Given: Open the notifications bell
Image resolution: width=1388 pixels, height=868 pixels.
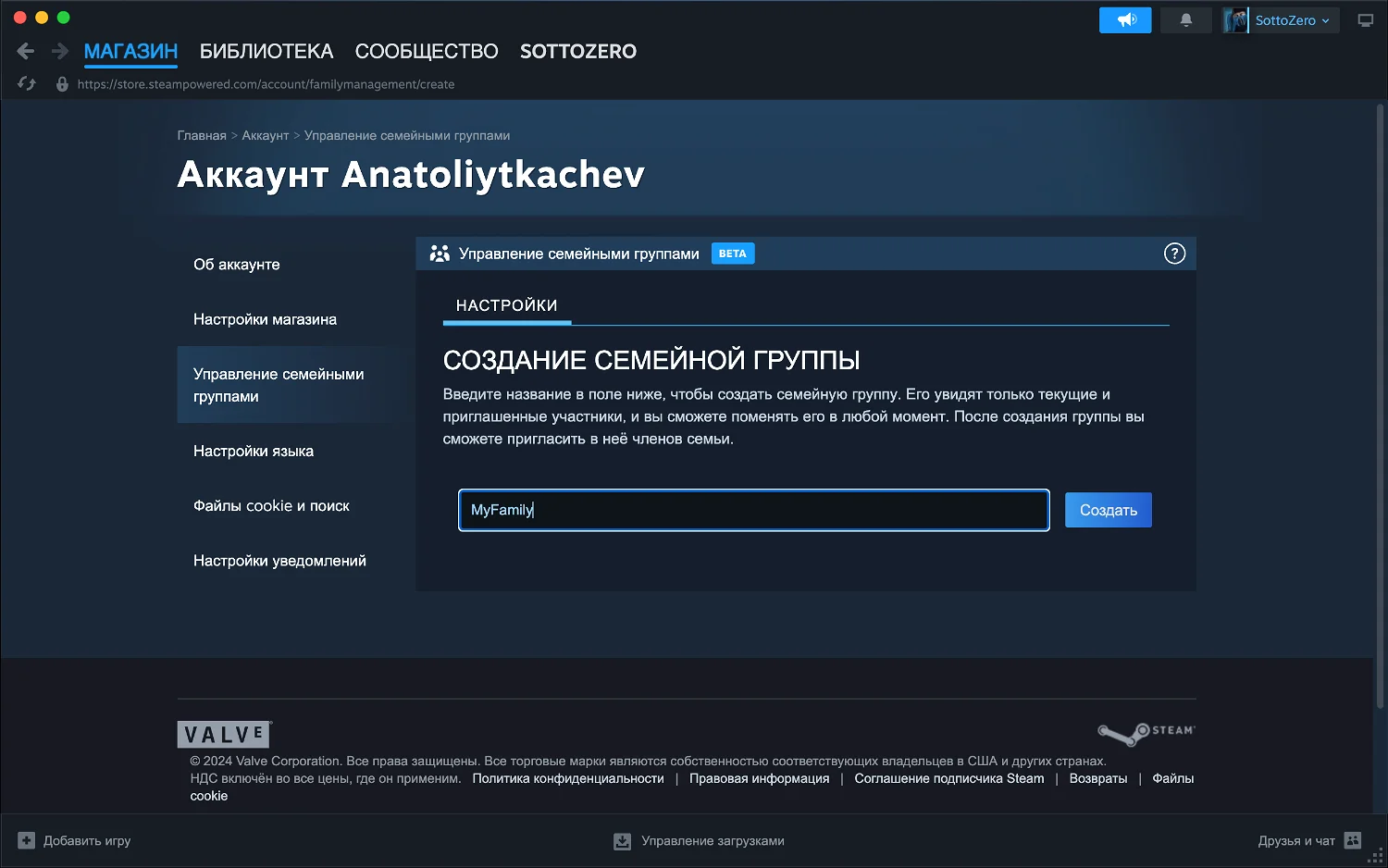Looking at the screenshot, I should [1185, 20].
